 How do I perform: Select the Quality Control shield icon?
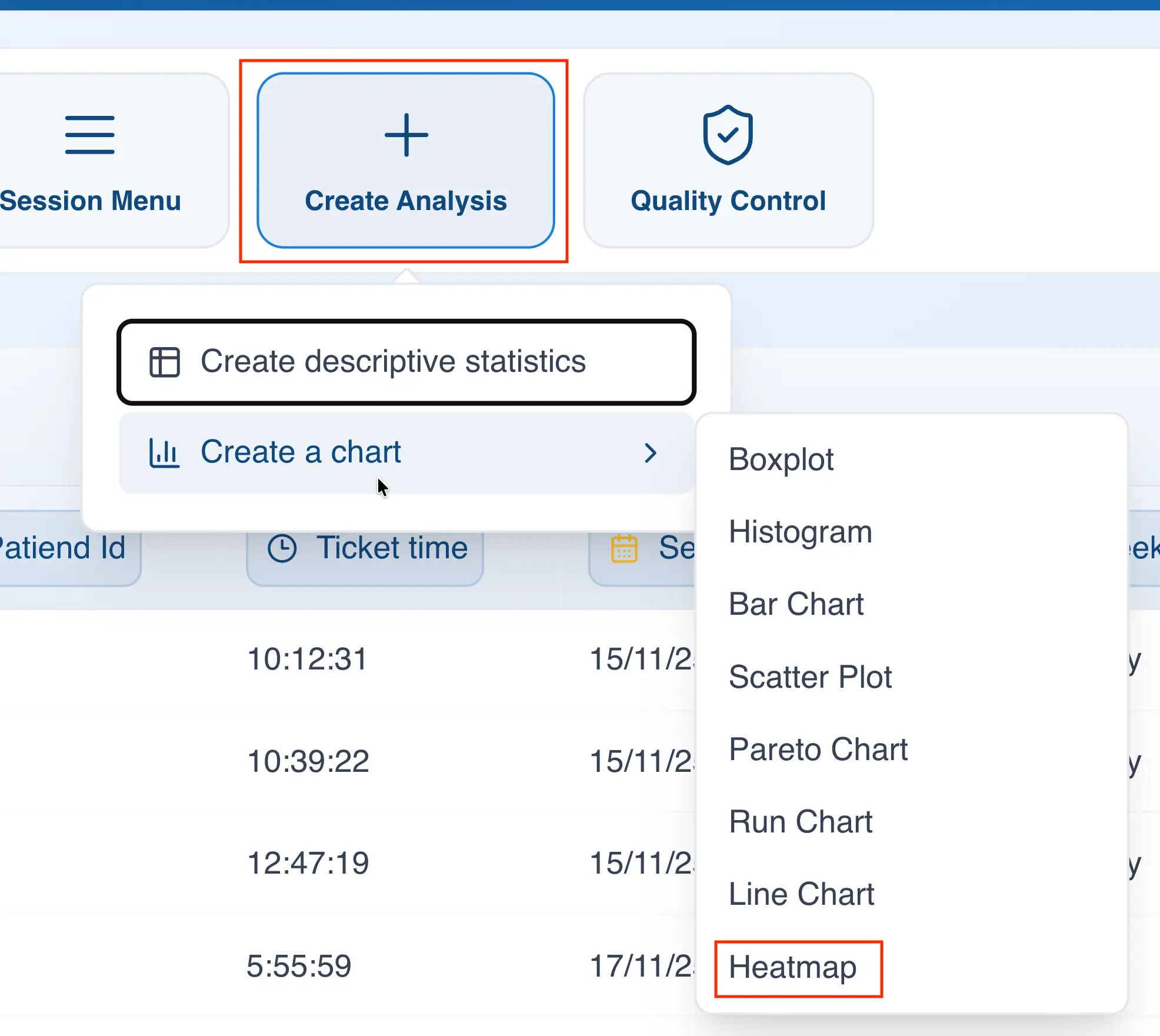pos(728,136)
